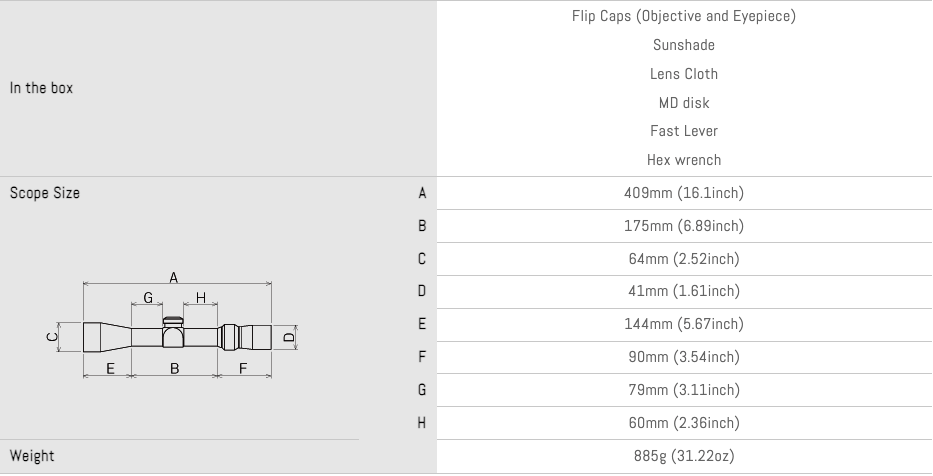Screen dimensions: 933x476
Task: Select the "MD disk" item
Action: [684, 103]
